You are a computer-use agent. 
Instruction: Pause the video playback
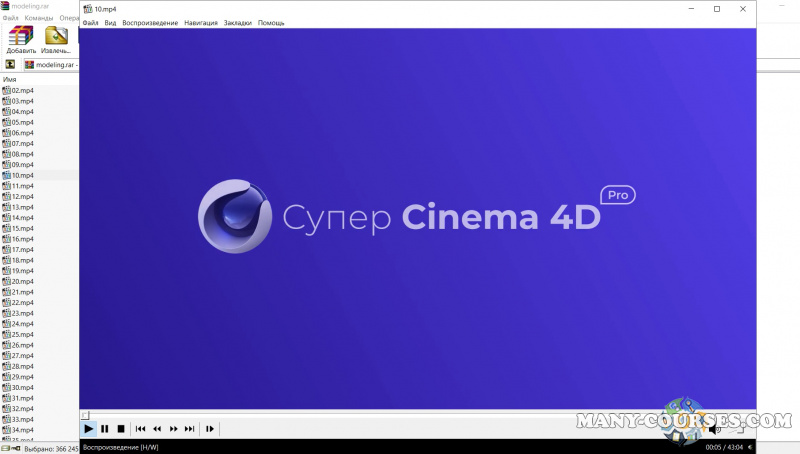104,428
